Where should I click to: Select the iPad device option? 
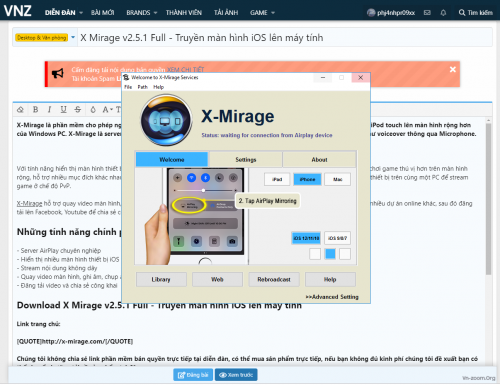[x=277, y=179]
